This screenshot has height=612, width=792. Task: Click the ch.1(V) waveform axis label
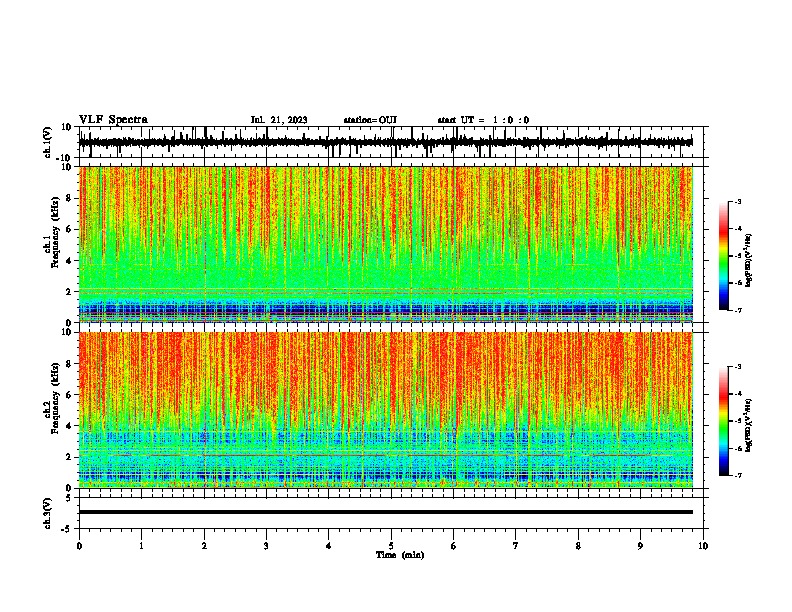pyautogui.click(x=48, y=142)
